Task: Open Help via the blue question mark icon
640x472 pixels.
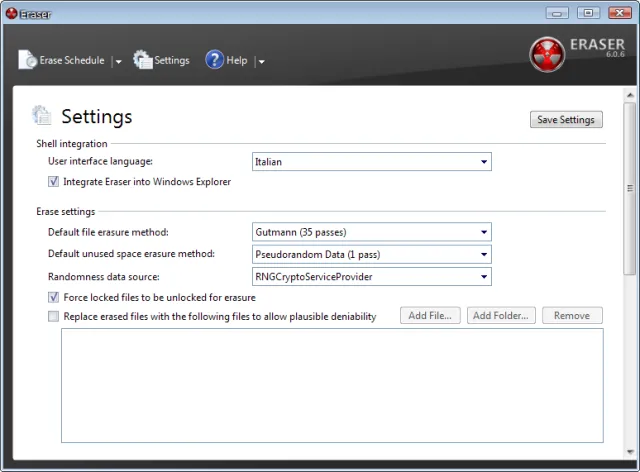Action: (x=215, y=60)
